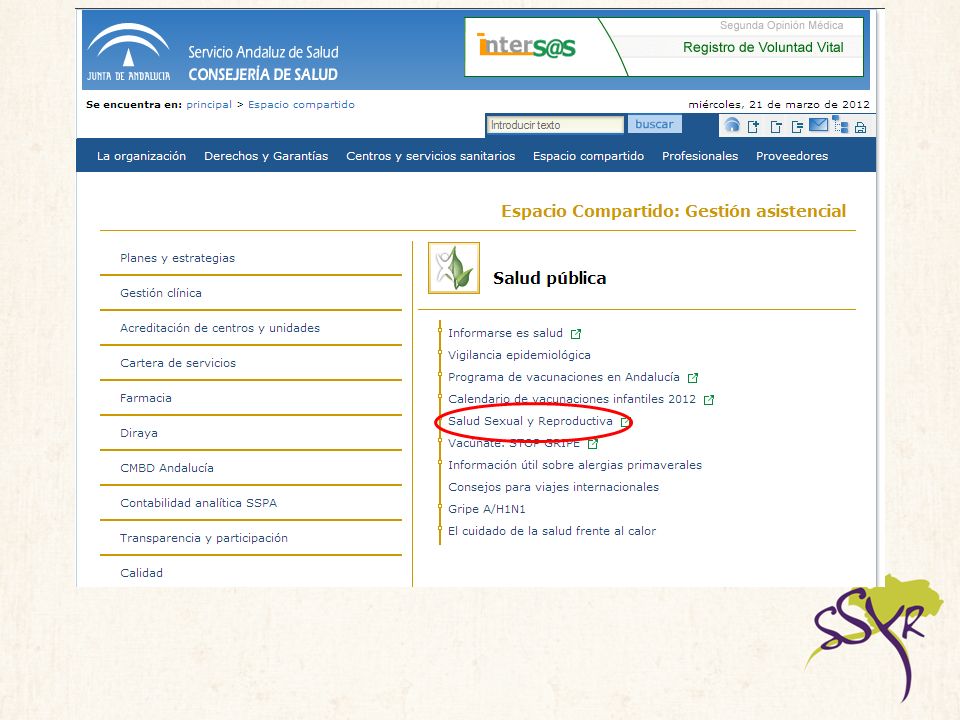Screen dimensions: 960x720
Task: Open Proveedores menu
Action: 792,156
